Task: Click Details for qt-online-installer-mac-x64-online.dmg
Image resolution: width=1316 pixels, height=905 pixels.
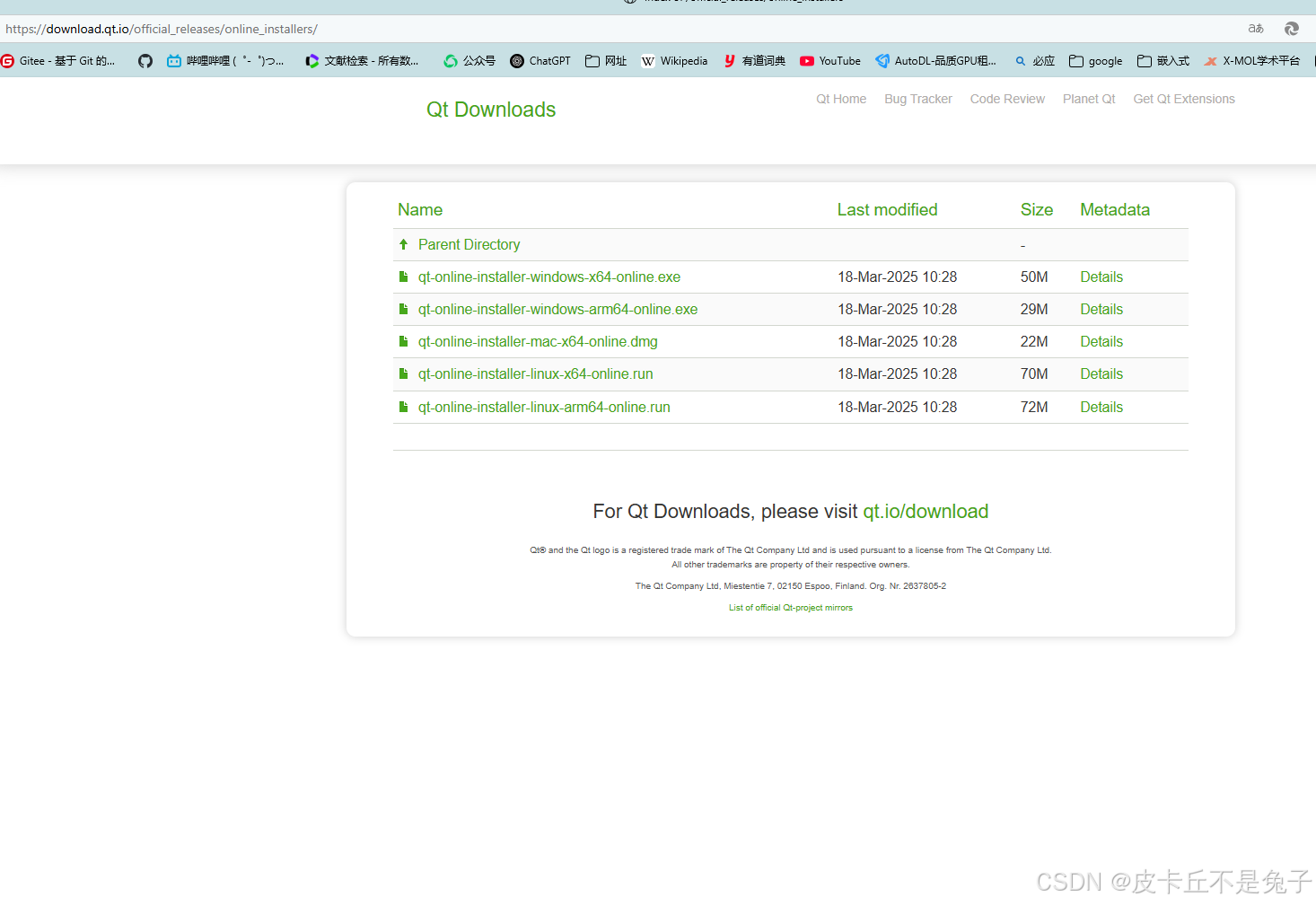Action: pyautogui.click(x=1101, y=341)
